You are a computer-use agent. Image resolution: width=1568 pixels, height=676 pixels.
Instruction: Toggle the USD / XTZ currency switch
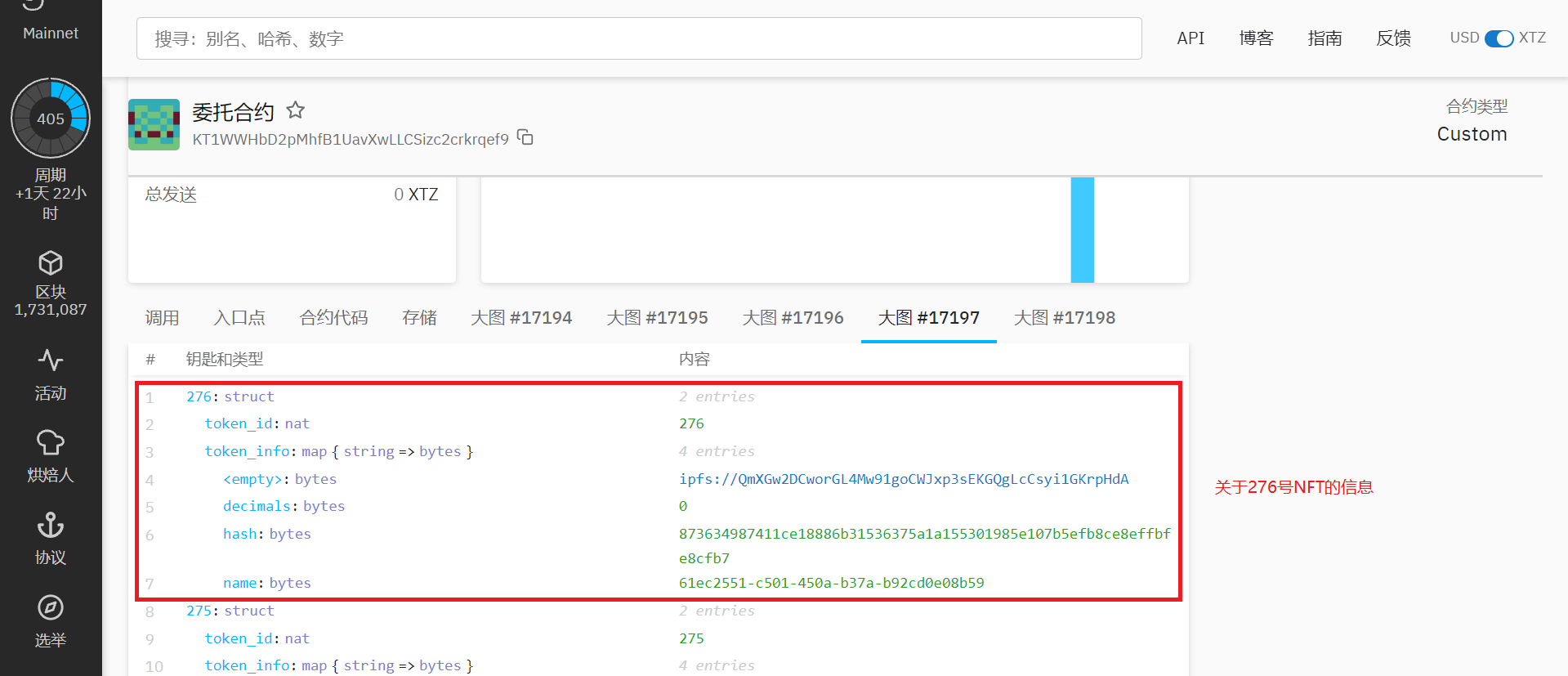point(1499,38)
